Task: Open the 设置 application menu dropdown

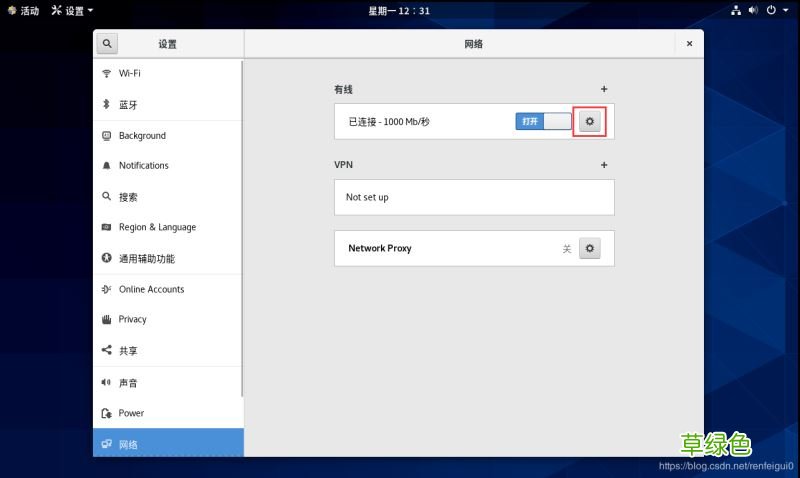Action: click(72, 10)
